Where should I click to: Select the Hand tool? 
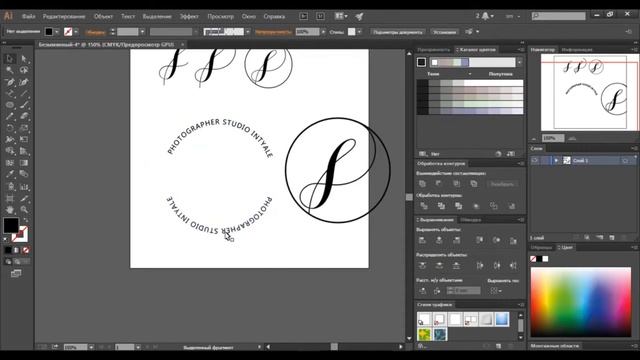tap(10, 210)
